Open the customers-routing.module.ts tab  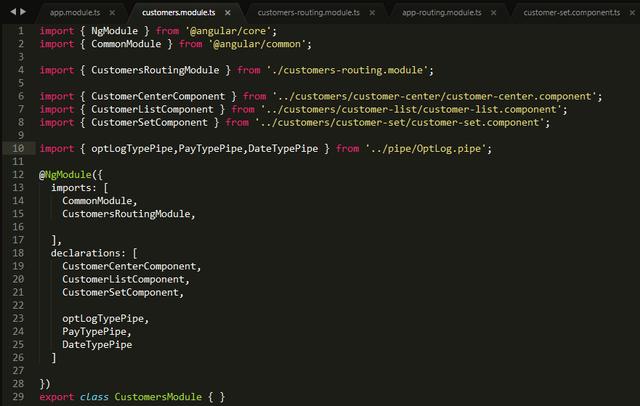point(309,13)
